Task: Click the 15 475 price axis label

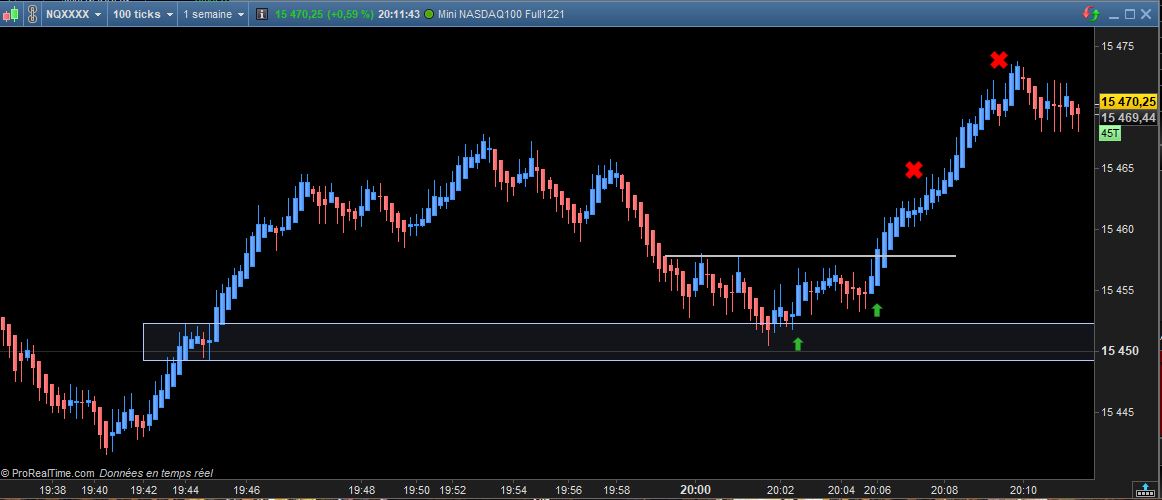Action: click(x=1117, y=46)
